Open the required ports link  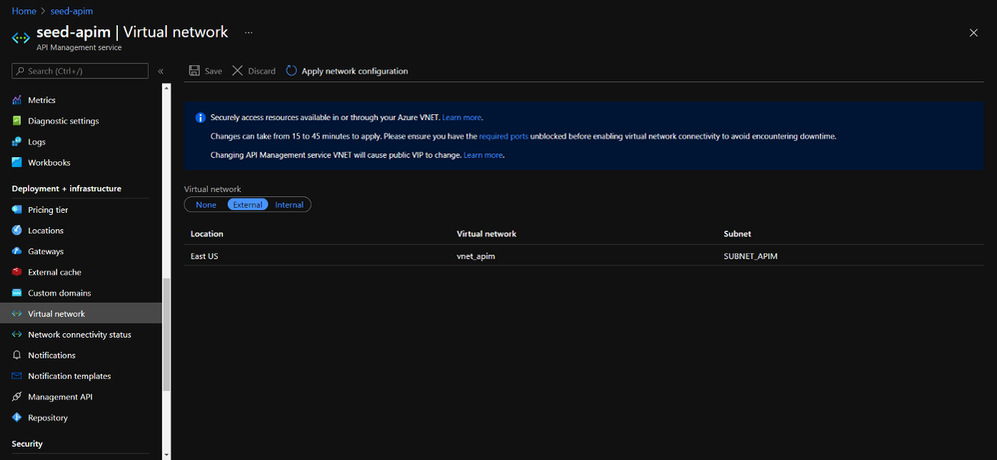pyautogui.click(x=503, y=136)
